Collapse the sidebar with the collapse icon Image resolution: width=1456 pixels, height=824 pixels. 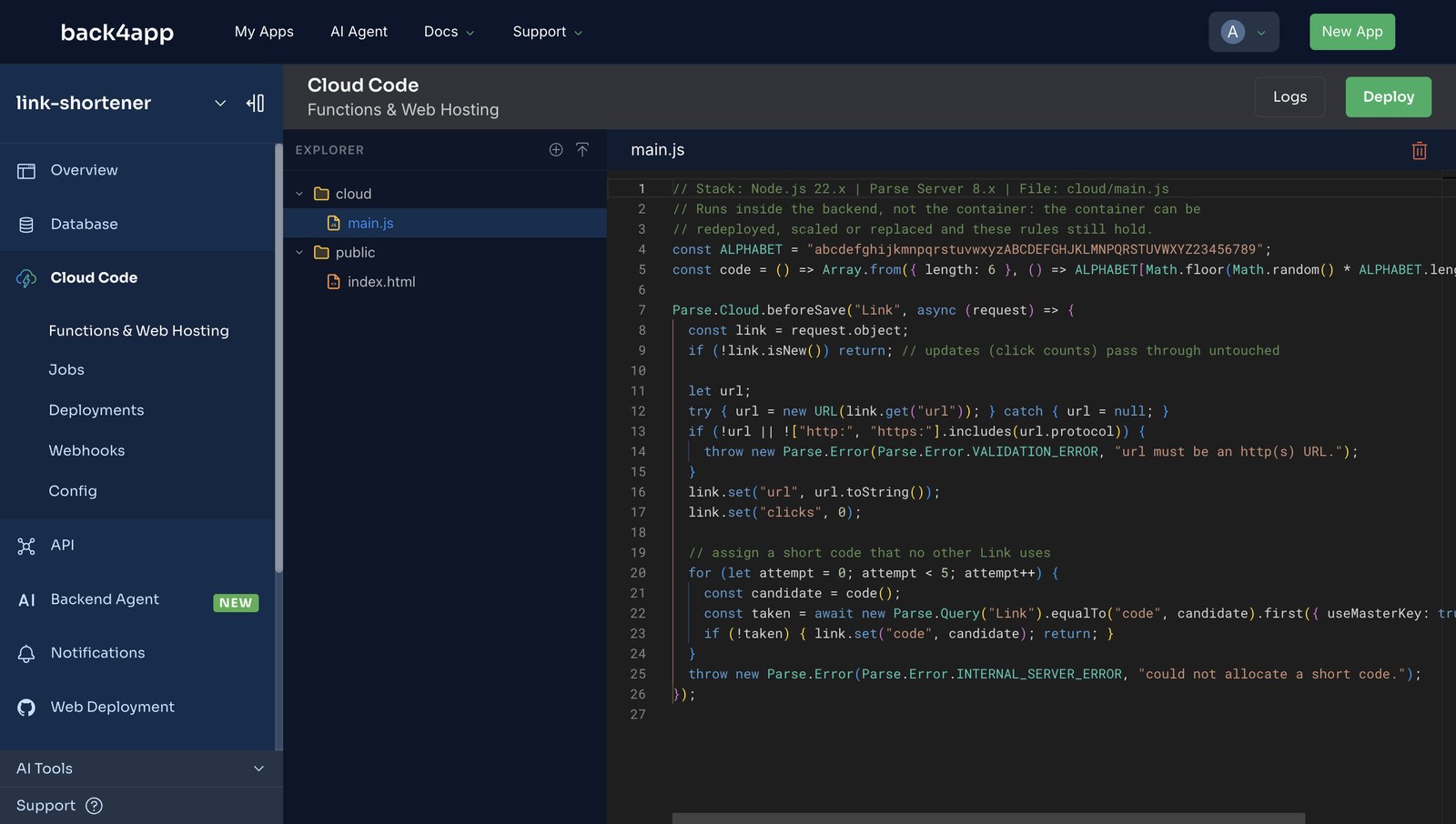[x=256, y=103]
